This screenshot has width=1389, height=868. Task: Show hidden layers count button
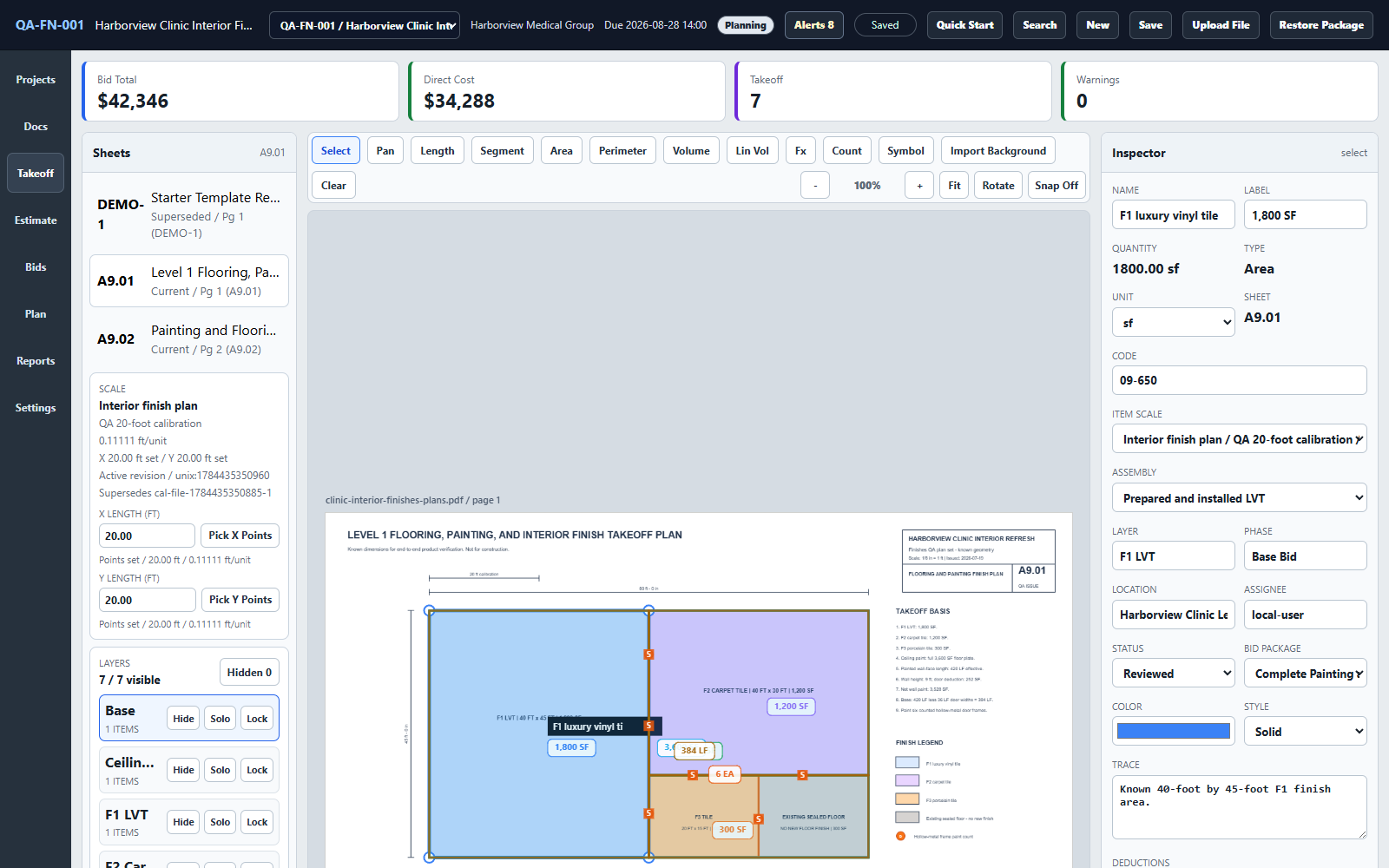pos(249,673)
